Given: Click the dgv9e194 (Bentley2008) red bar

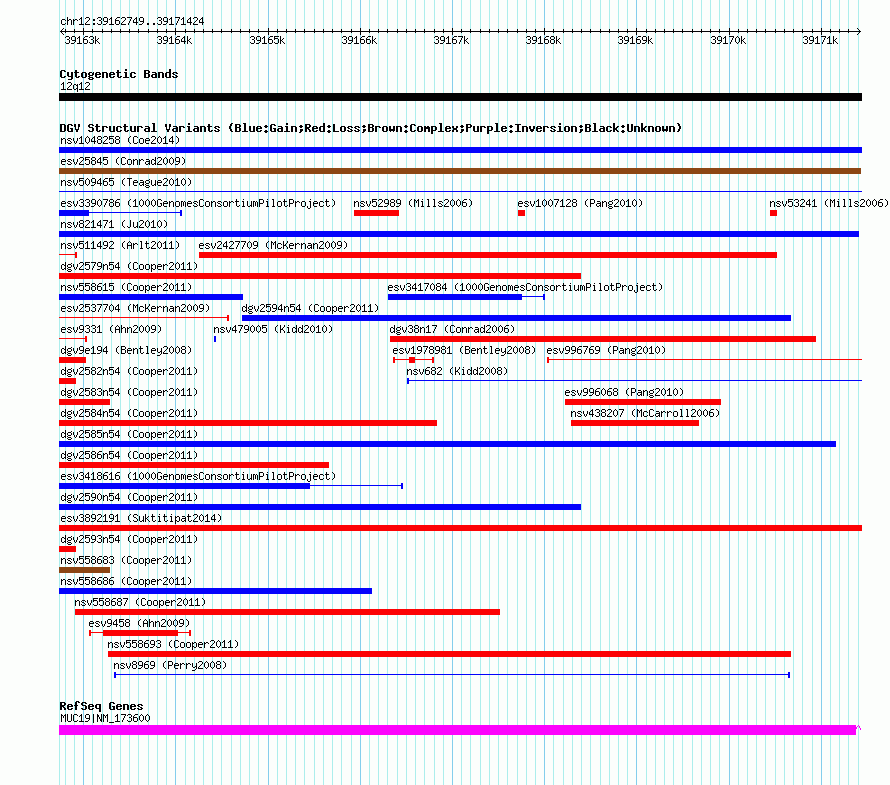Looking at the screenshot, I should (x=73, y=360).
